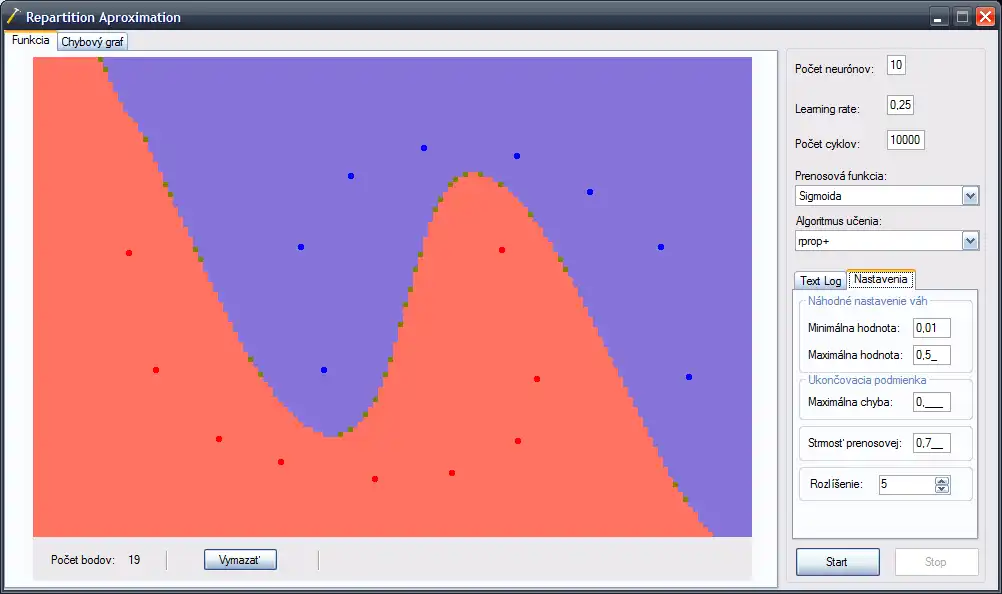Click the app icon in the title bar
1002x594 pixels.
[x=13, y=16]
